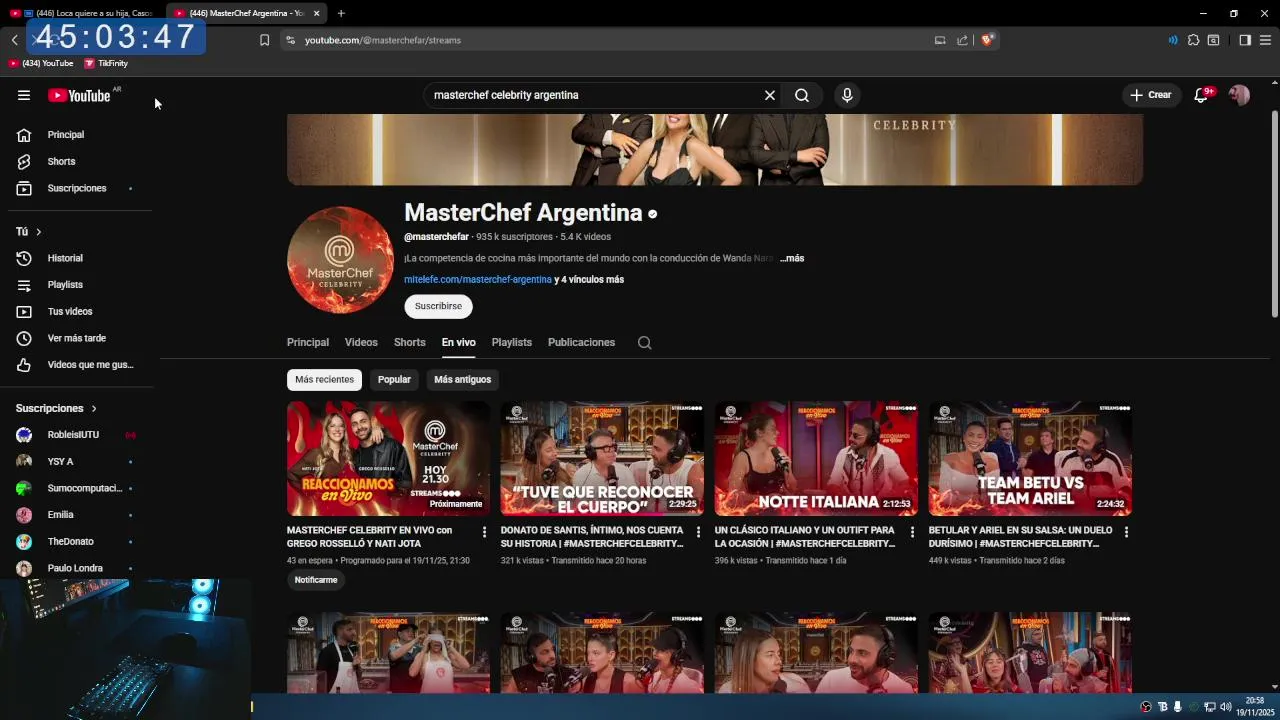Open the browser extensions puzzle icon

pyautogui.click(x=1193, y=40)
